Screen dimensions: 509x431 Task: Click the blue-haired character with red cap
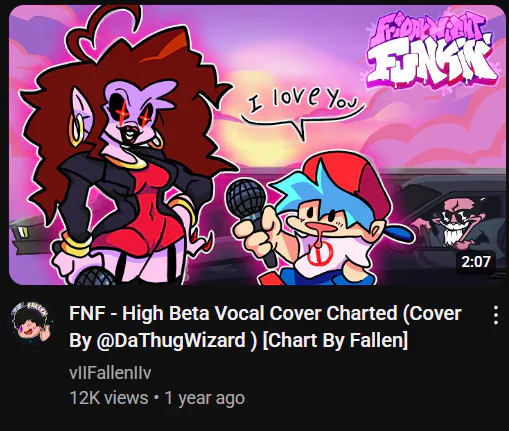pyautogui.click(x=320, y=220)
